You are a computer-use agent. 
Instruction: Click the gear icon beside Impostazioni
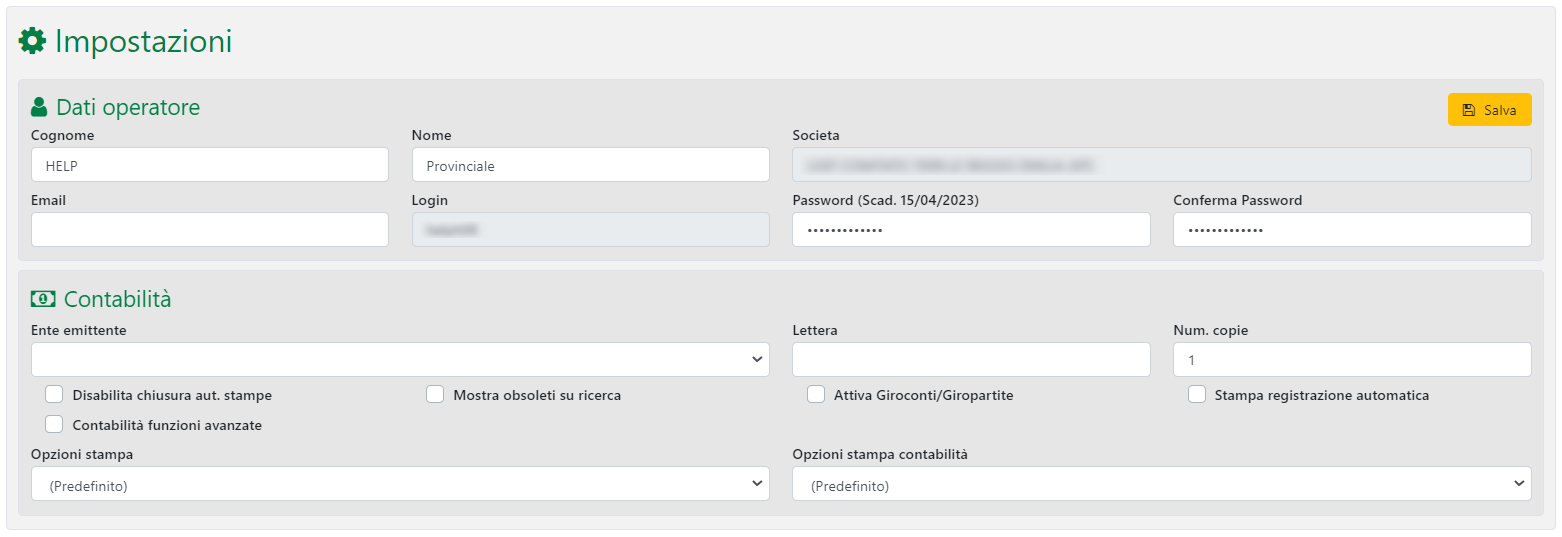32,41
